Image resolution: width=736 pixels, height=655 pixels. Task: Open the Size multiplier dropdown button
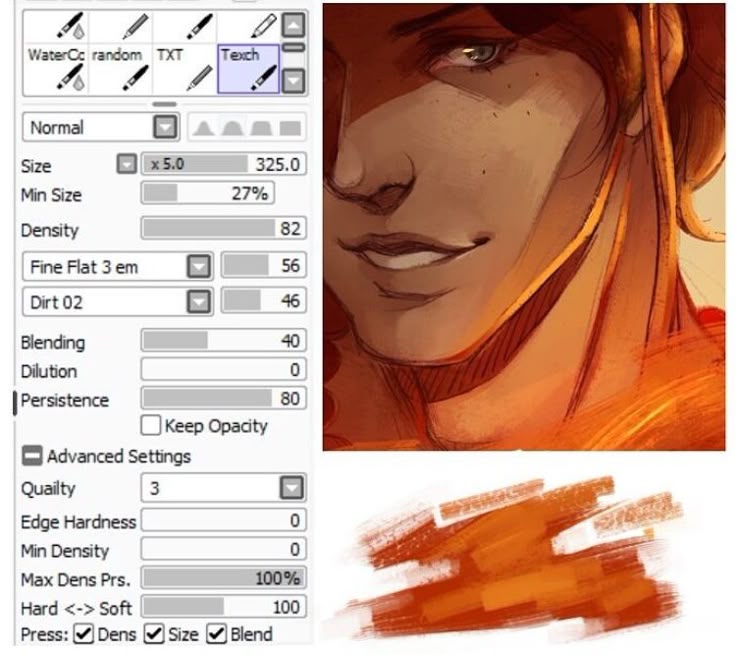127,164
